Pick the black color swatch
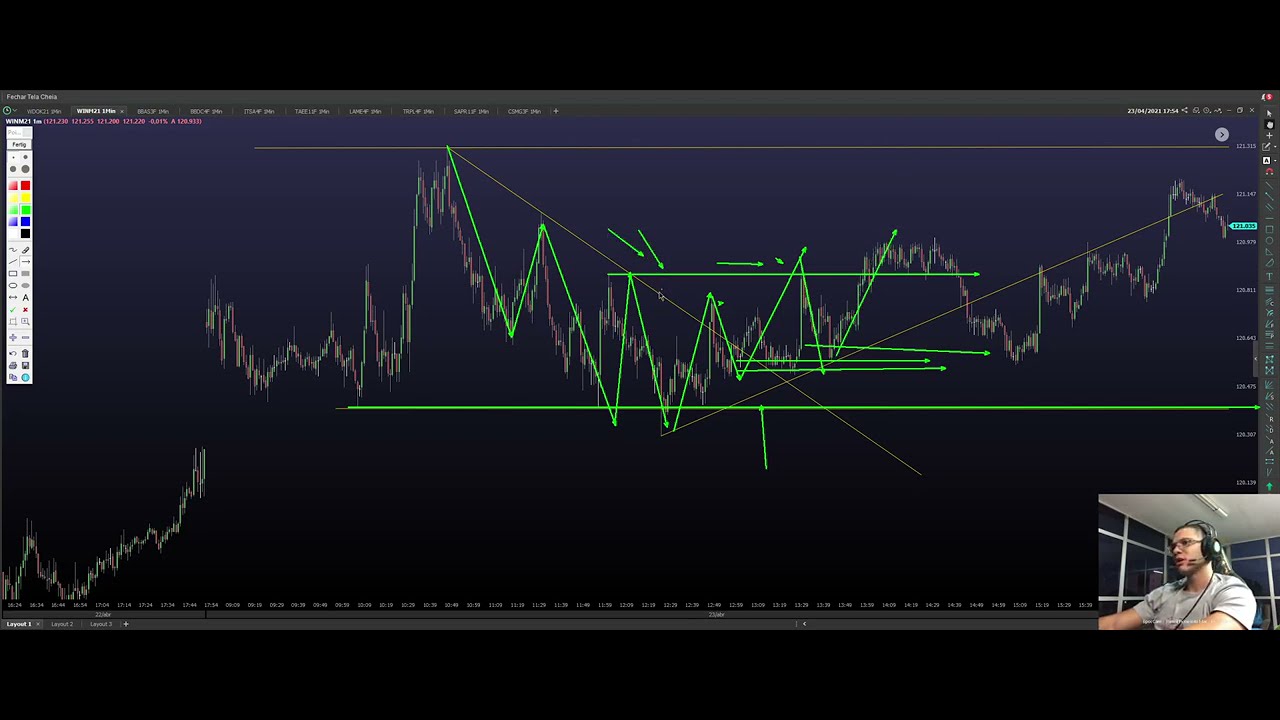The image size is (1280, 720). coord(25,233)
